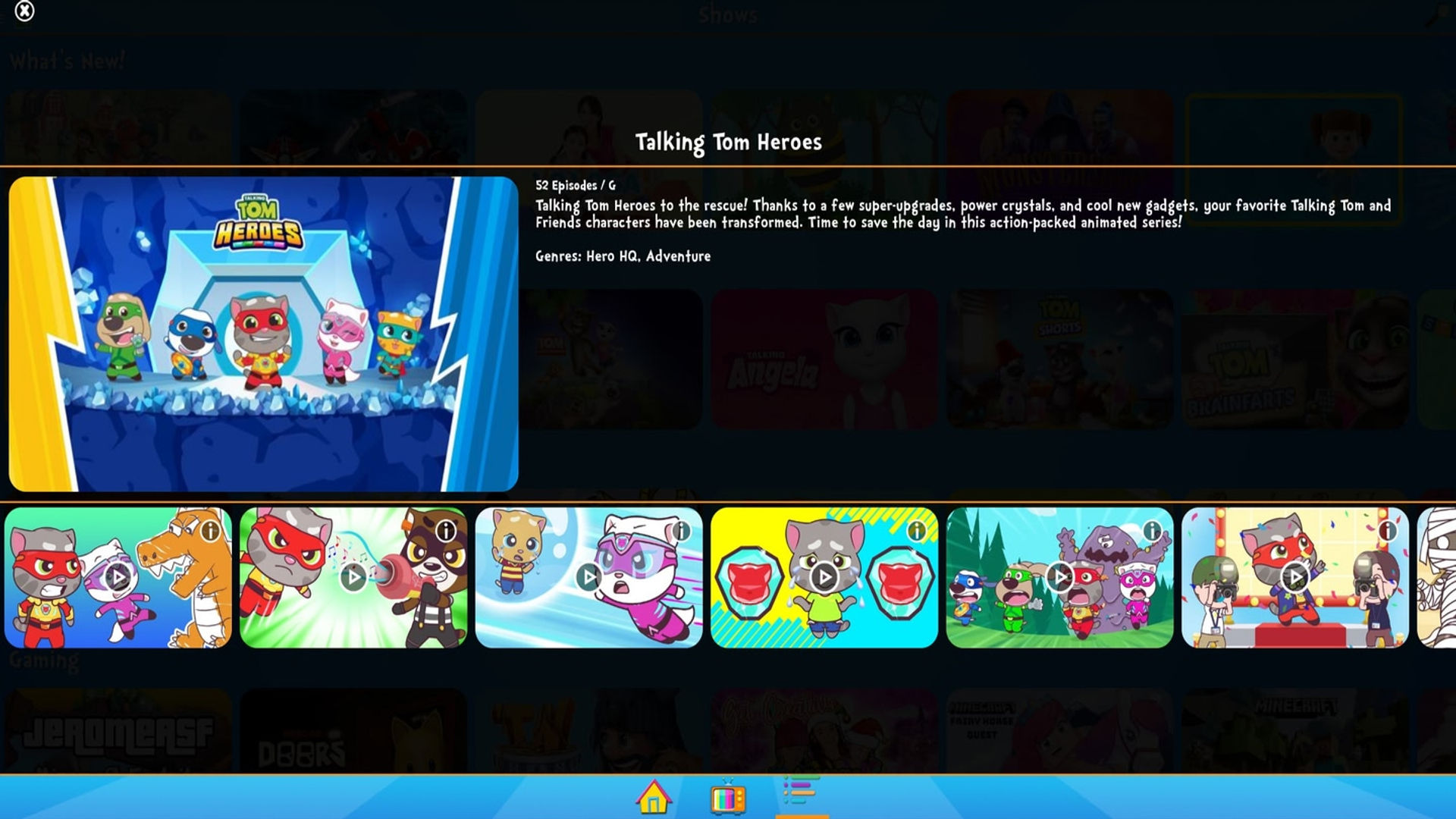The width and height of the screenshot is (1456, 819).
Task: Click the Tom Heroes series poster
Action: 263,334
